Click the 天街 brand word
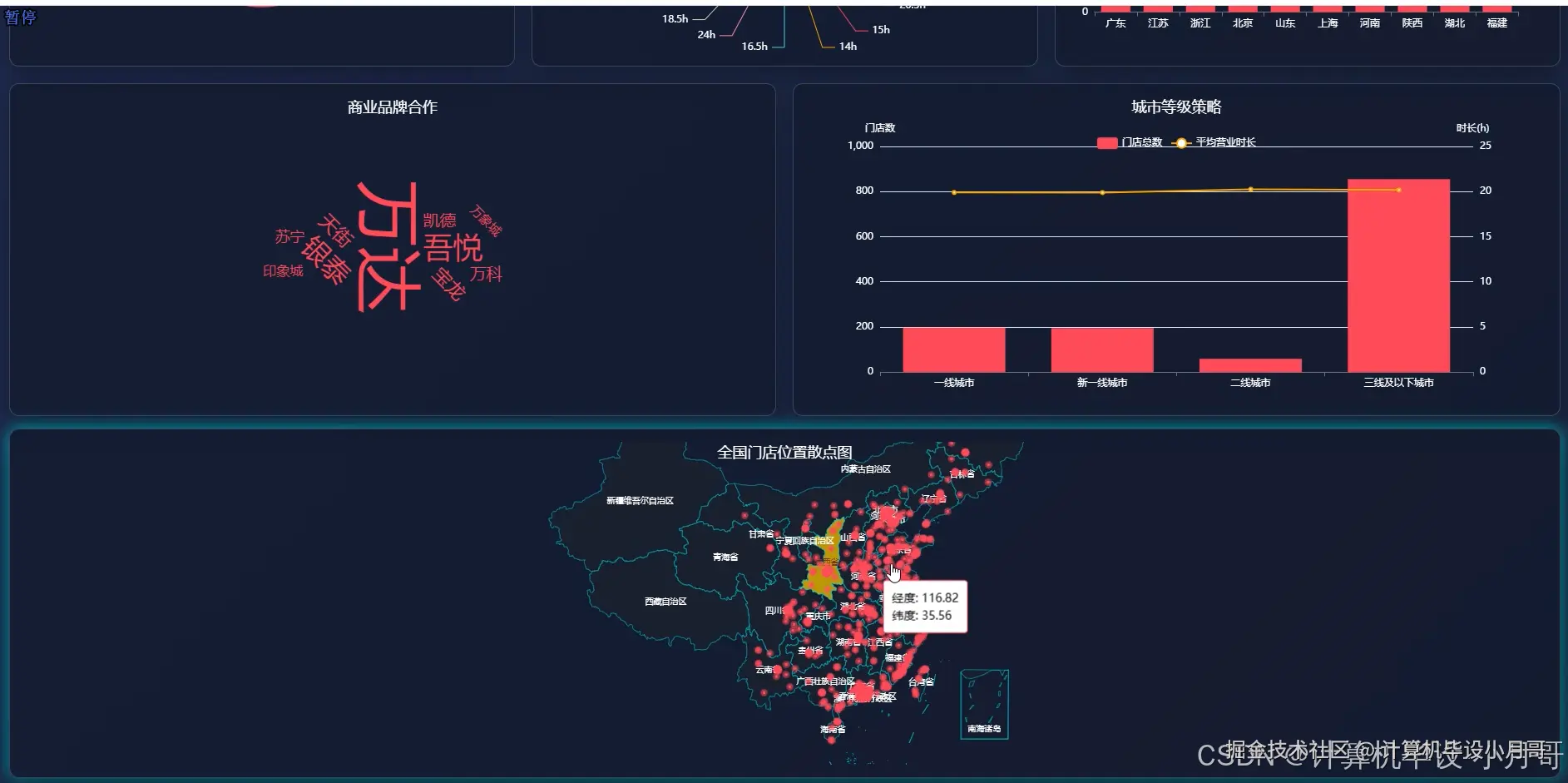1568x783 pixels. click(335, 230)
